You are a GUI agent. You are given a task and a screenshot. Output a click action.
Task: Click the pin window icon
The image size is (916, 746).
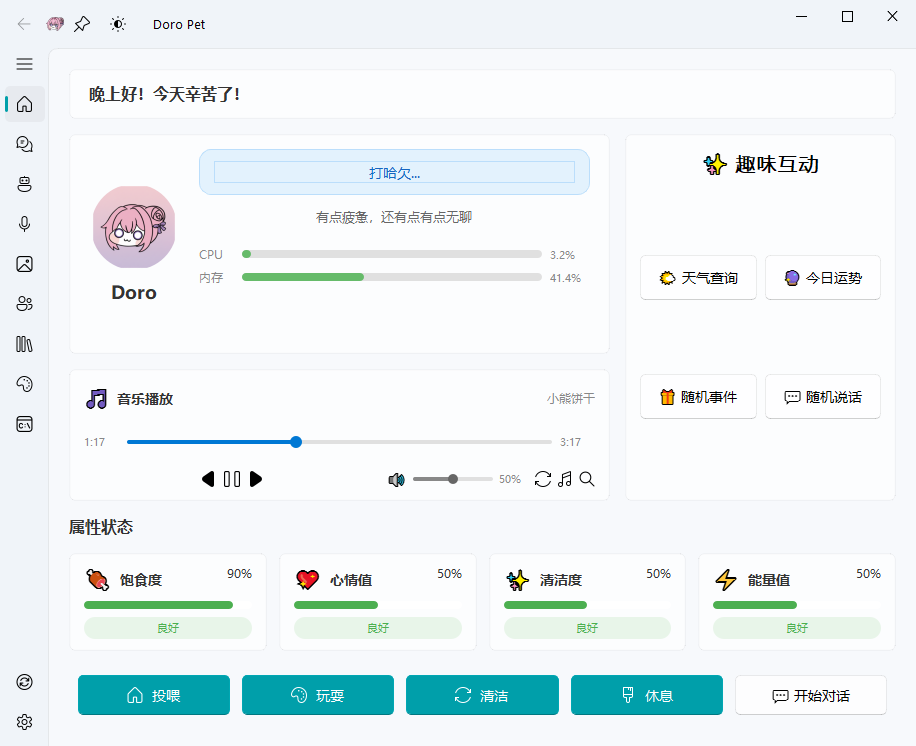[x=82, y=24]
